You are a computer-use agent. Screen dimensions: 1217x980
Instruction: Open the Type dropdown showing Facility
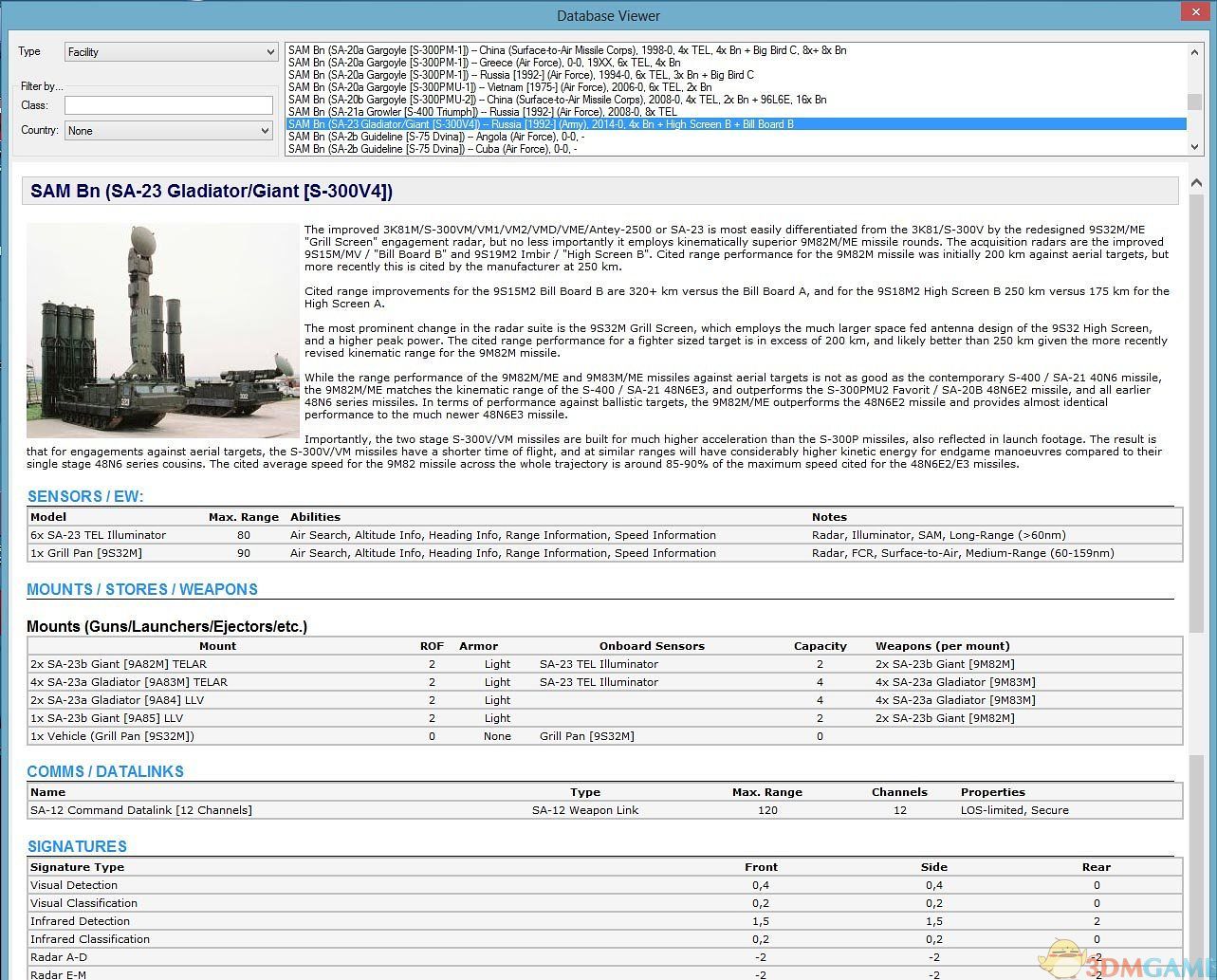(x=171, y=52)
